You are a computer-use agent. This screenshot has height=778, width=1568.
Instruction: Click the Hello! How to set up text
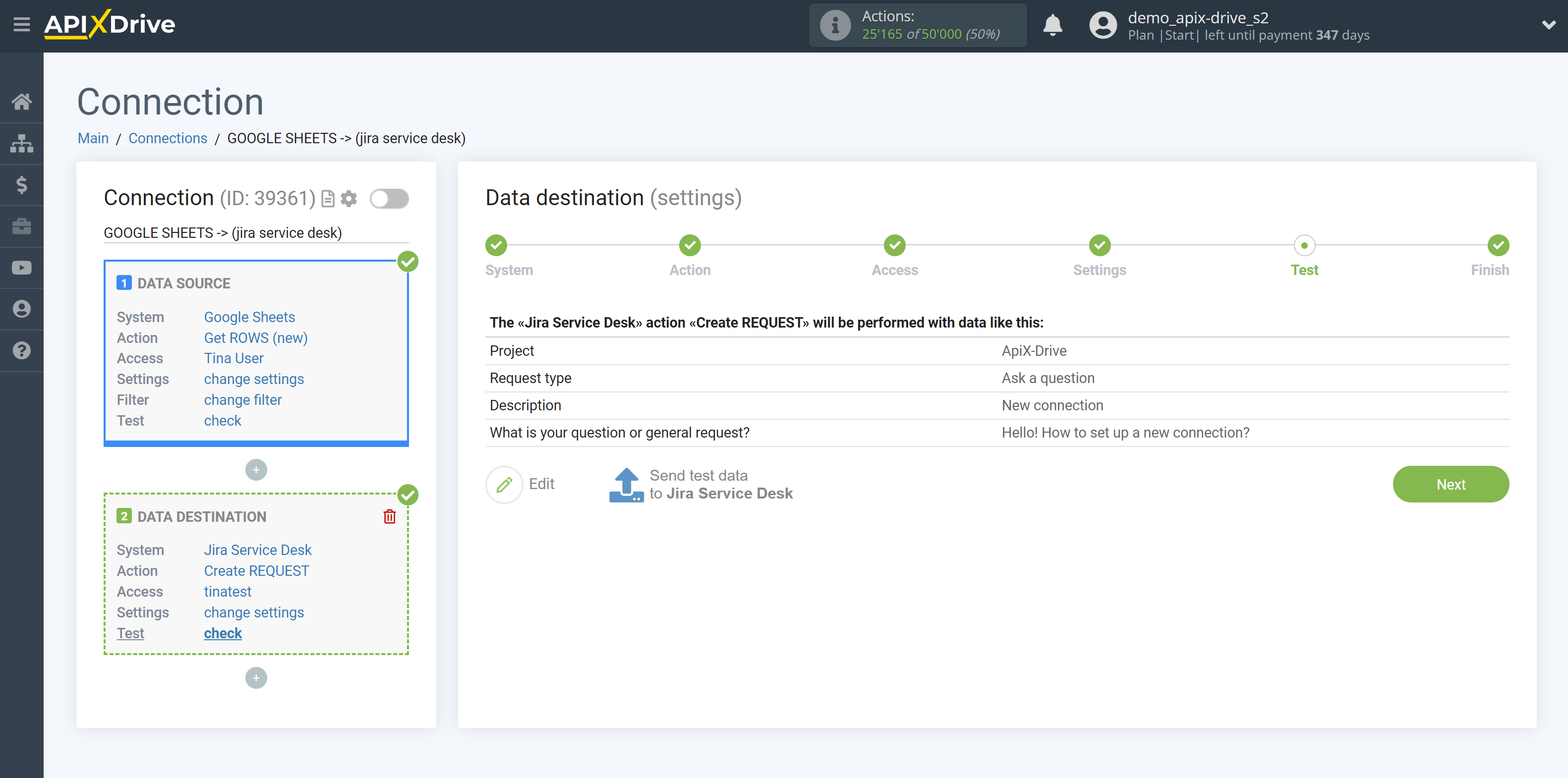pos(1125,433)
